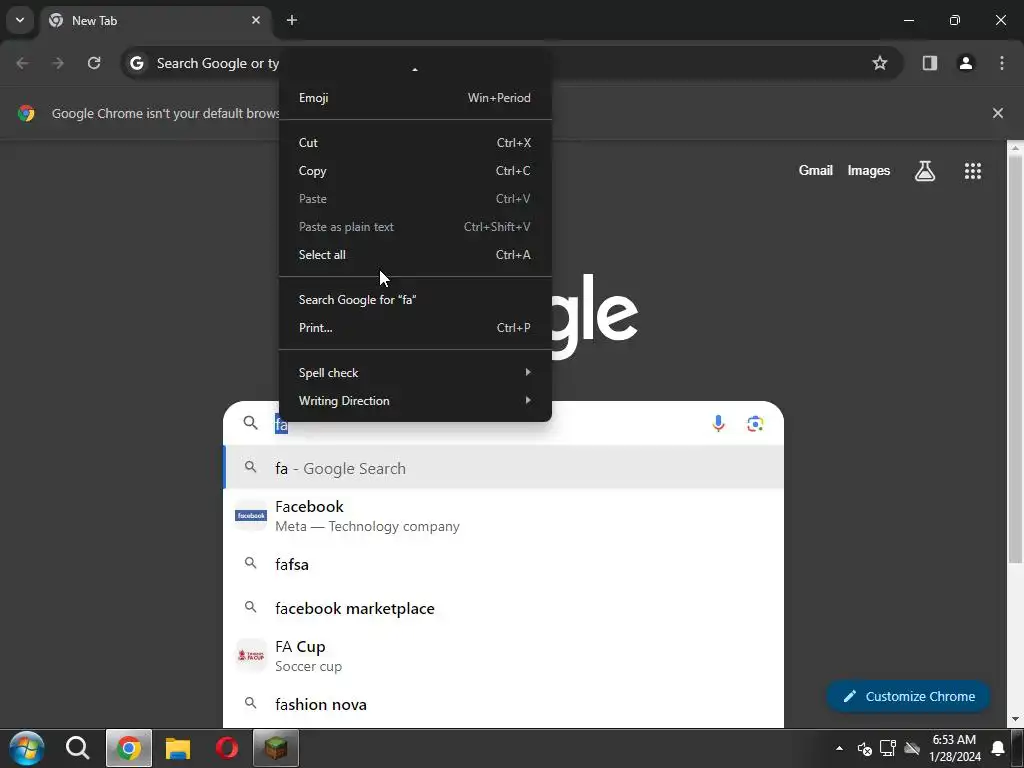Choose Print... in the context menu

point(415,328)
